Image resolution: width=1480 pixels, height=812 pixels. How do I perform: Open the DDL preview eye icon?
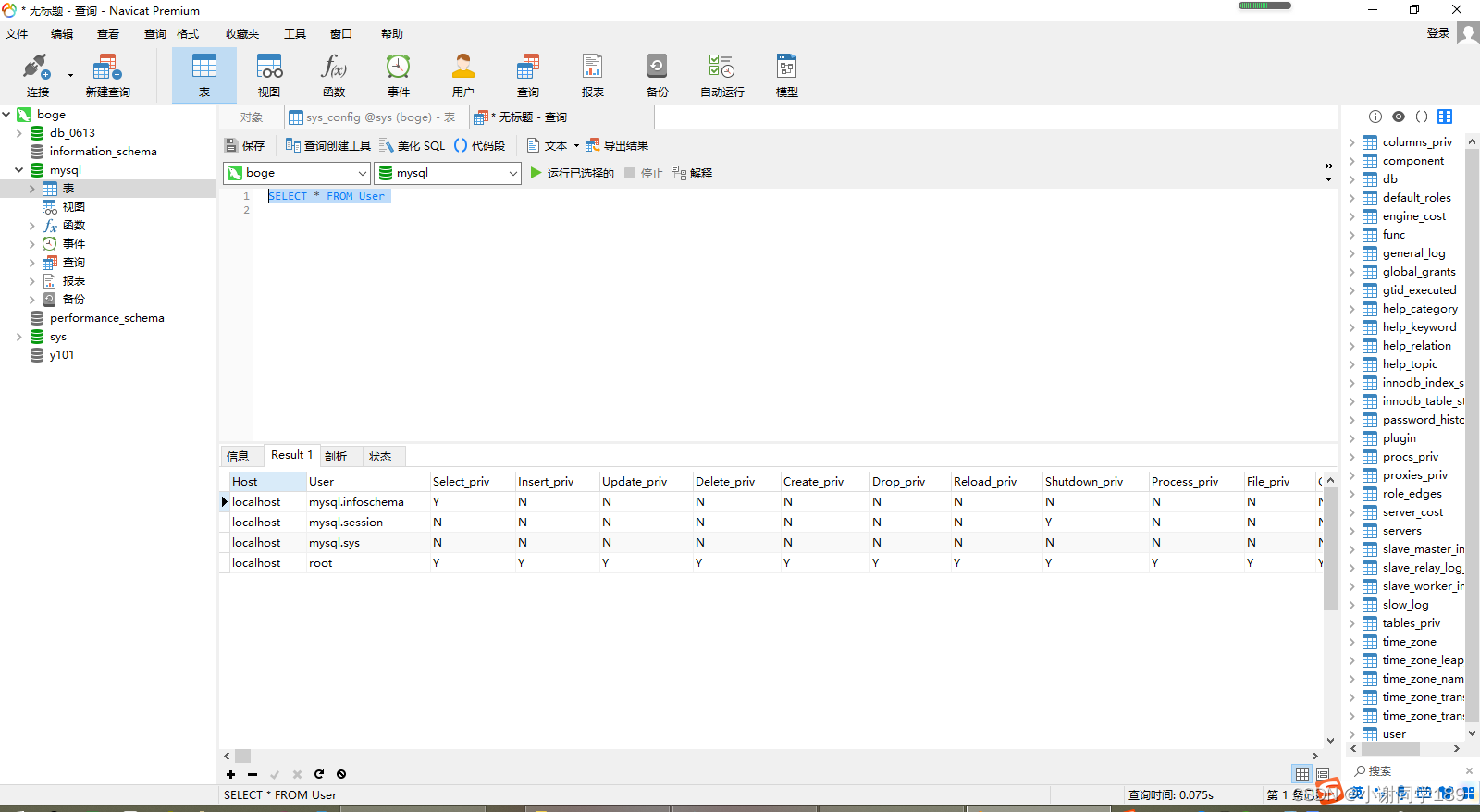[x=1399, y=117]
